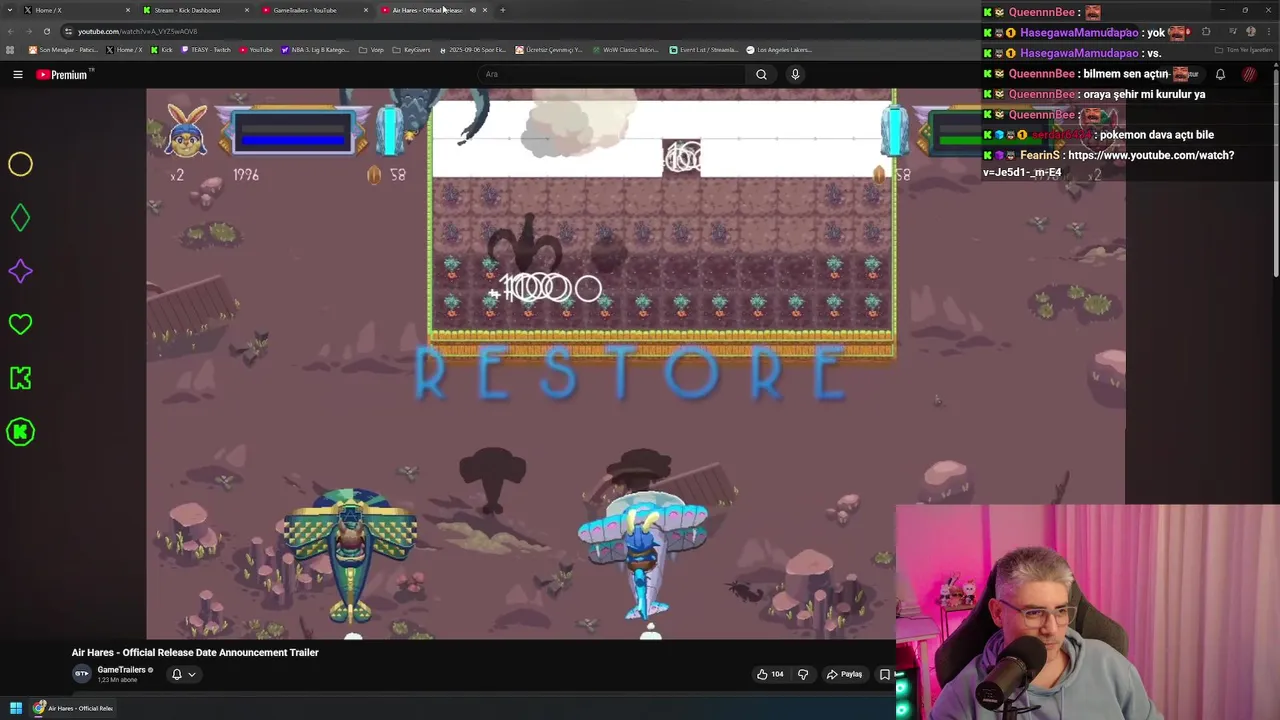Open the Los Angeles Lakers bookmark
1280x720 pixels.
coord(779,49)
